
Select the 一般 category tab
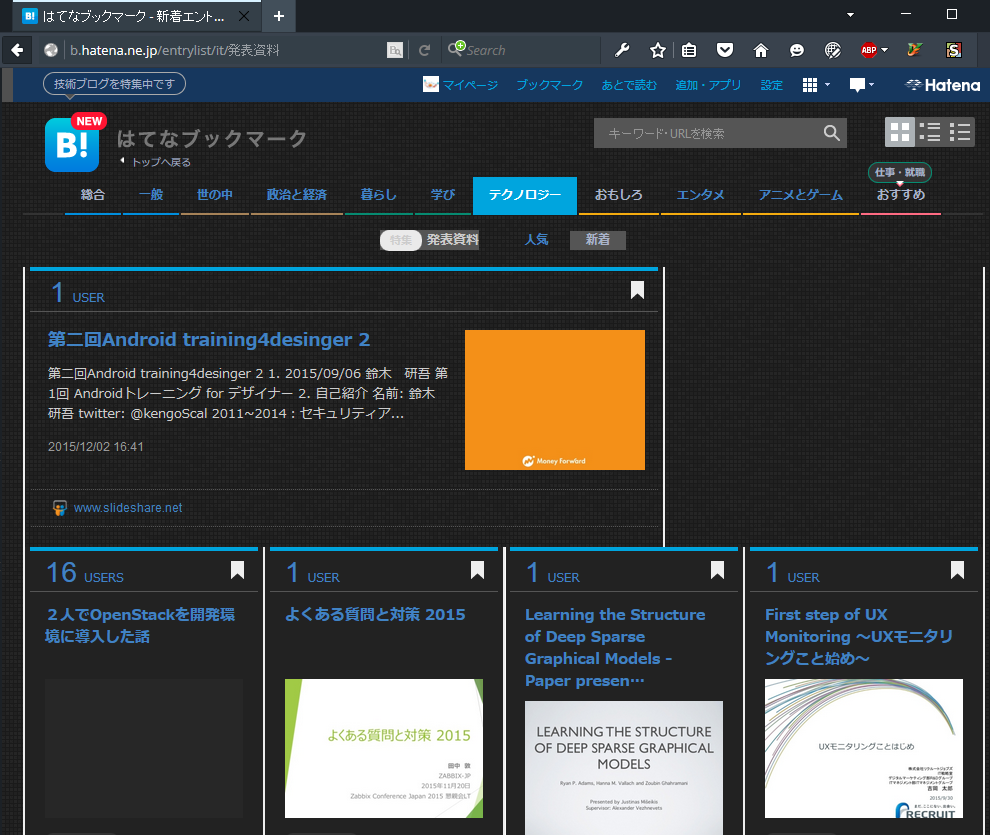pos(151,194)
